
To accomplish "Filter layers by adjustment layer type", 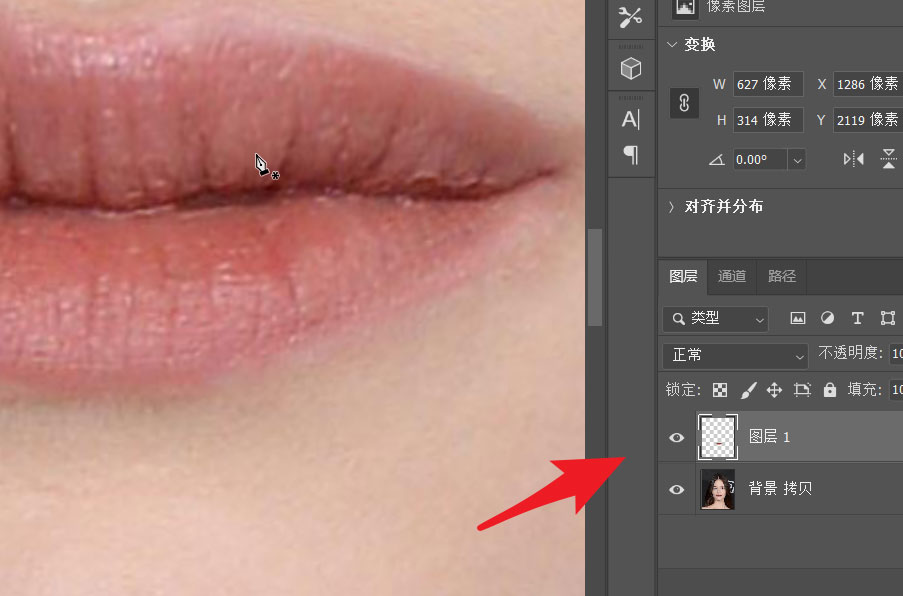I will click(828, 318).
